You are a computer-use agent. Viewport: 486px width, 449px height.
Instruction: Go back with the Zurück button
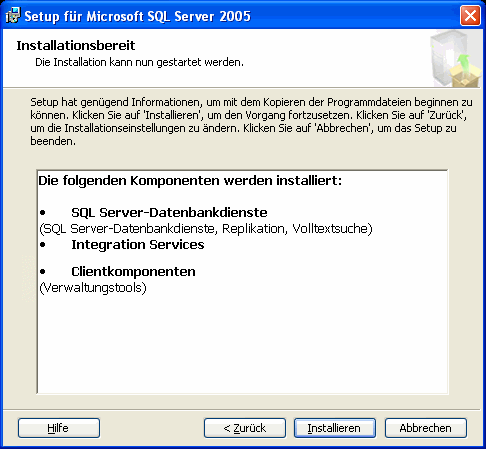coord(245,428)
